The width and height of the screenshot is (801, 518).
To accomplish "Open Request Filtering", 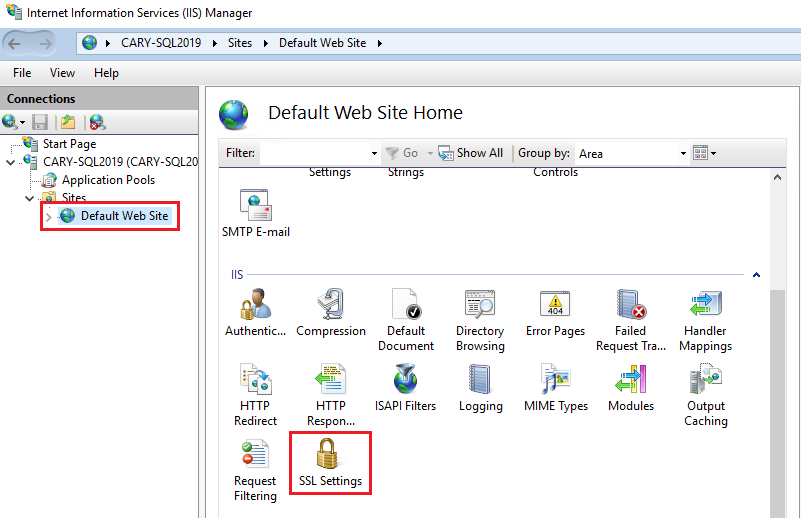I will pyautogui.click(x=255, y=470).
